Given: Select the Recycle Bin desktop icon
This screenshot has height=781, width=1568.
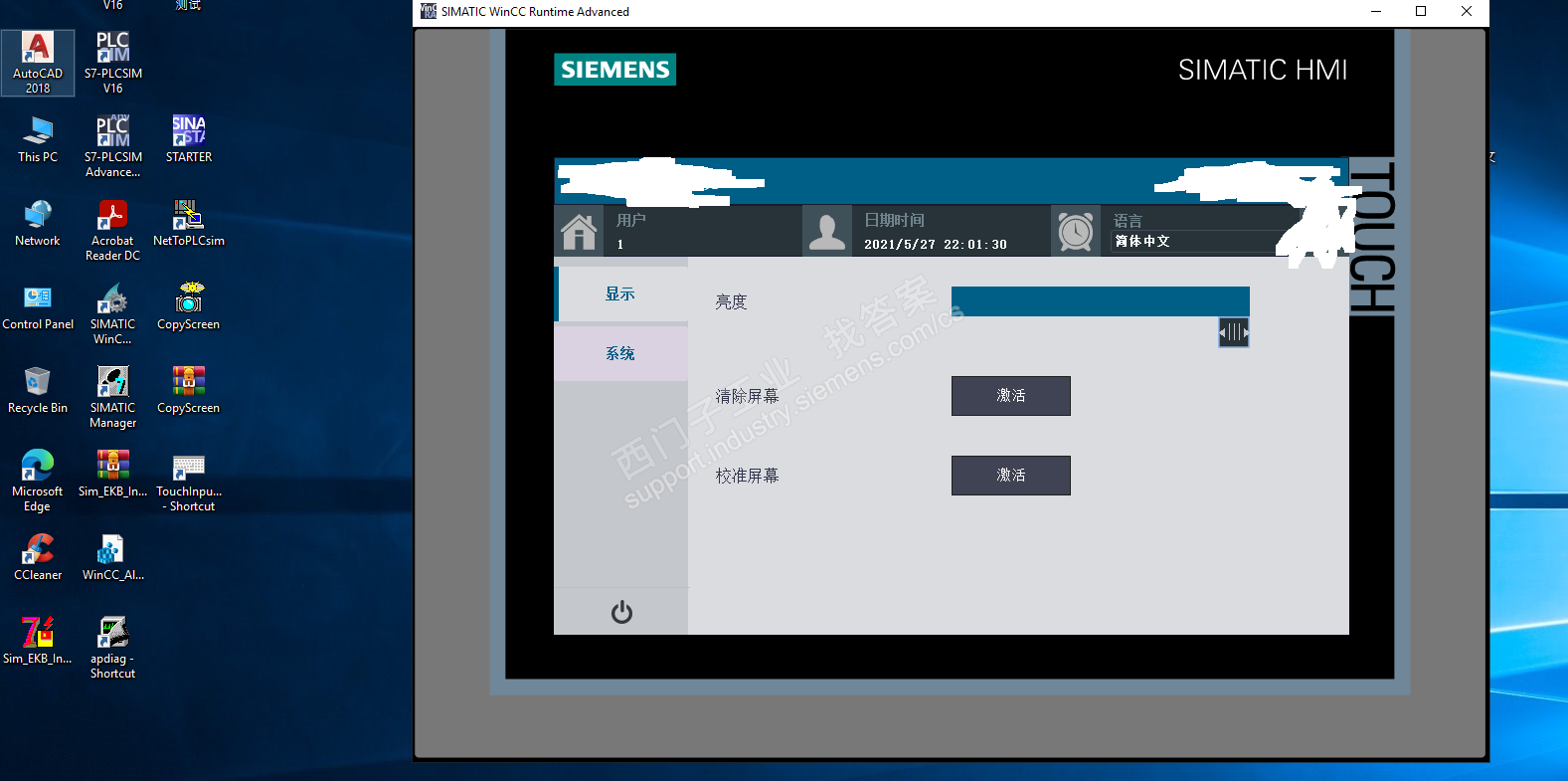Looking at the screenshot, I should tap(38, 390).
